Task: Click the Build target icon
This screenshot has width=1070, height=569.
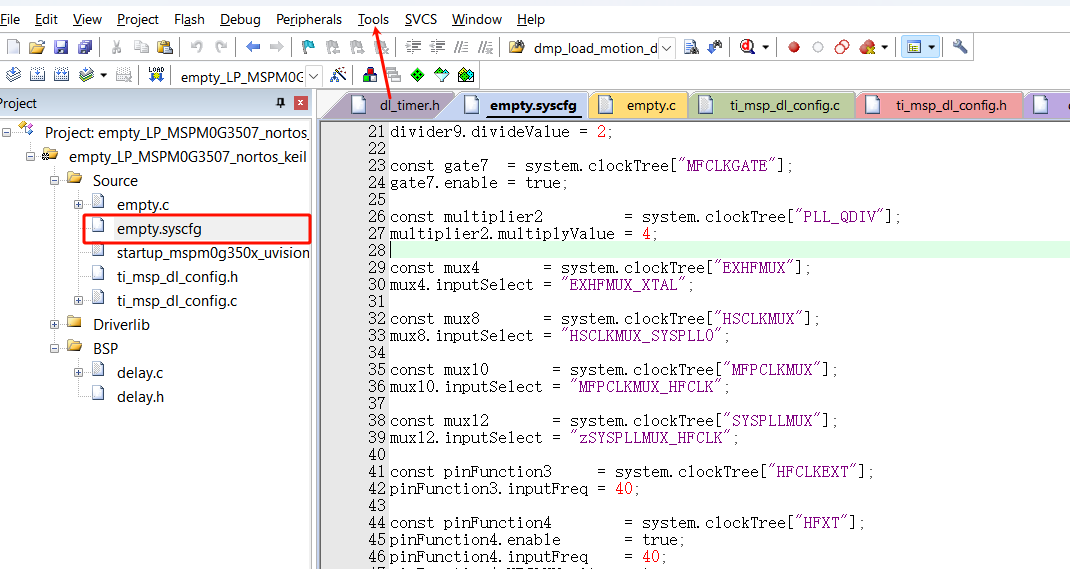Action: pos(38,75)
